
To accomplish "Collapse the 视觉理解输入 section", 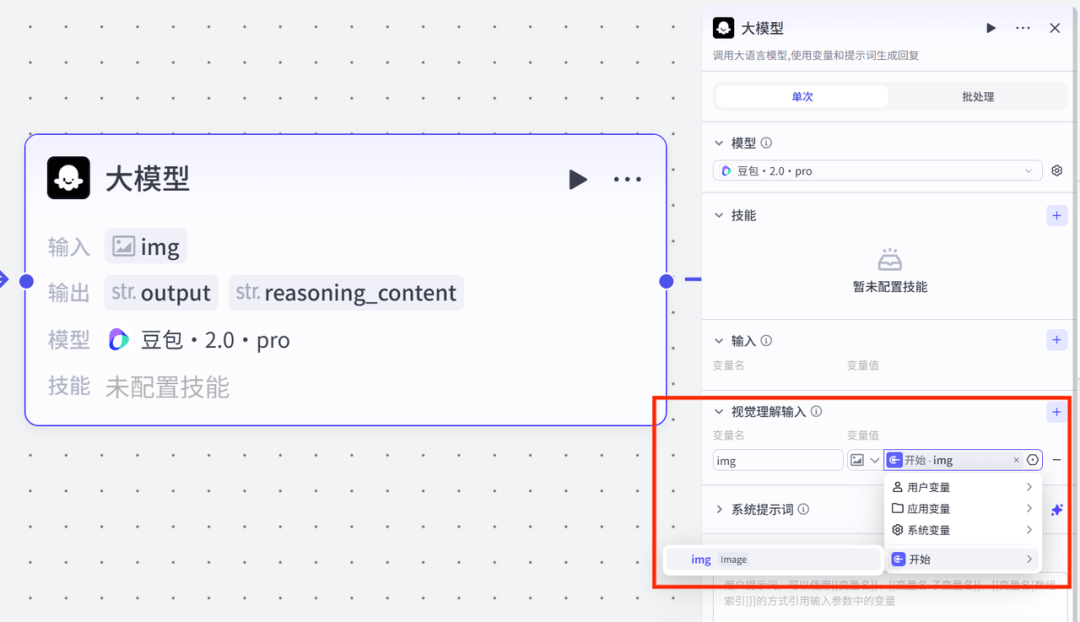I will click(x=719, y=412).
